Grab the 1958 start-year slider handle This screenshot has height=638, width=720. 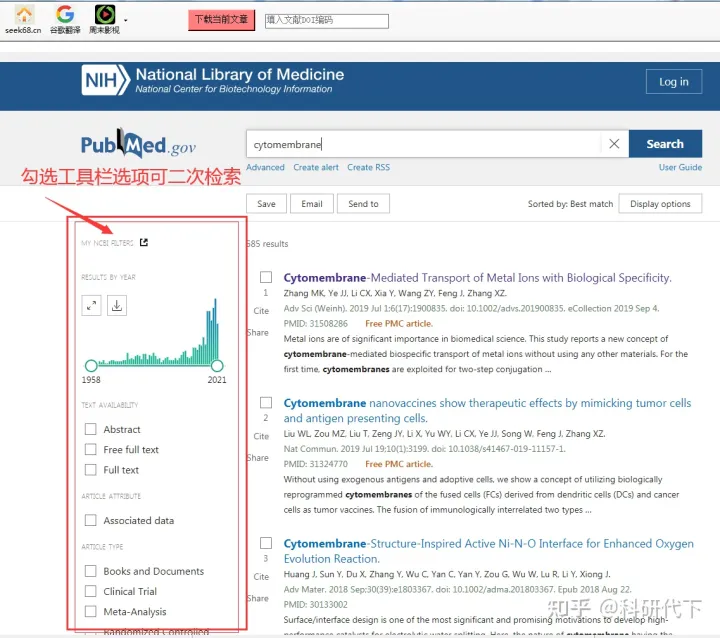91,366
